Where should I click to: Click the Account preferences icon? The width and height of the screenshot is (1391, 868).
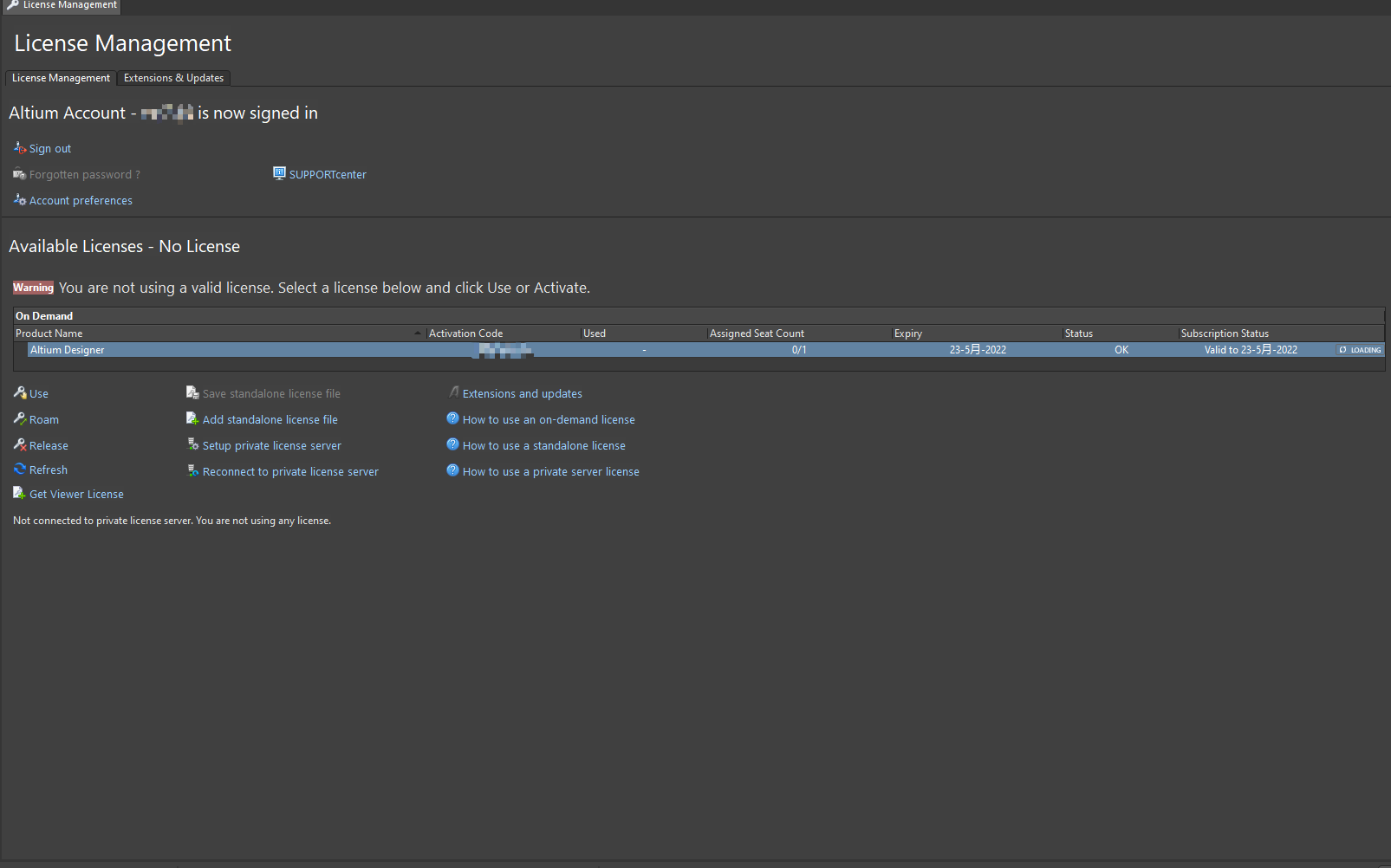[20, 200]
